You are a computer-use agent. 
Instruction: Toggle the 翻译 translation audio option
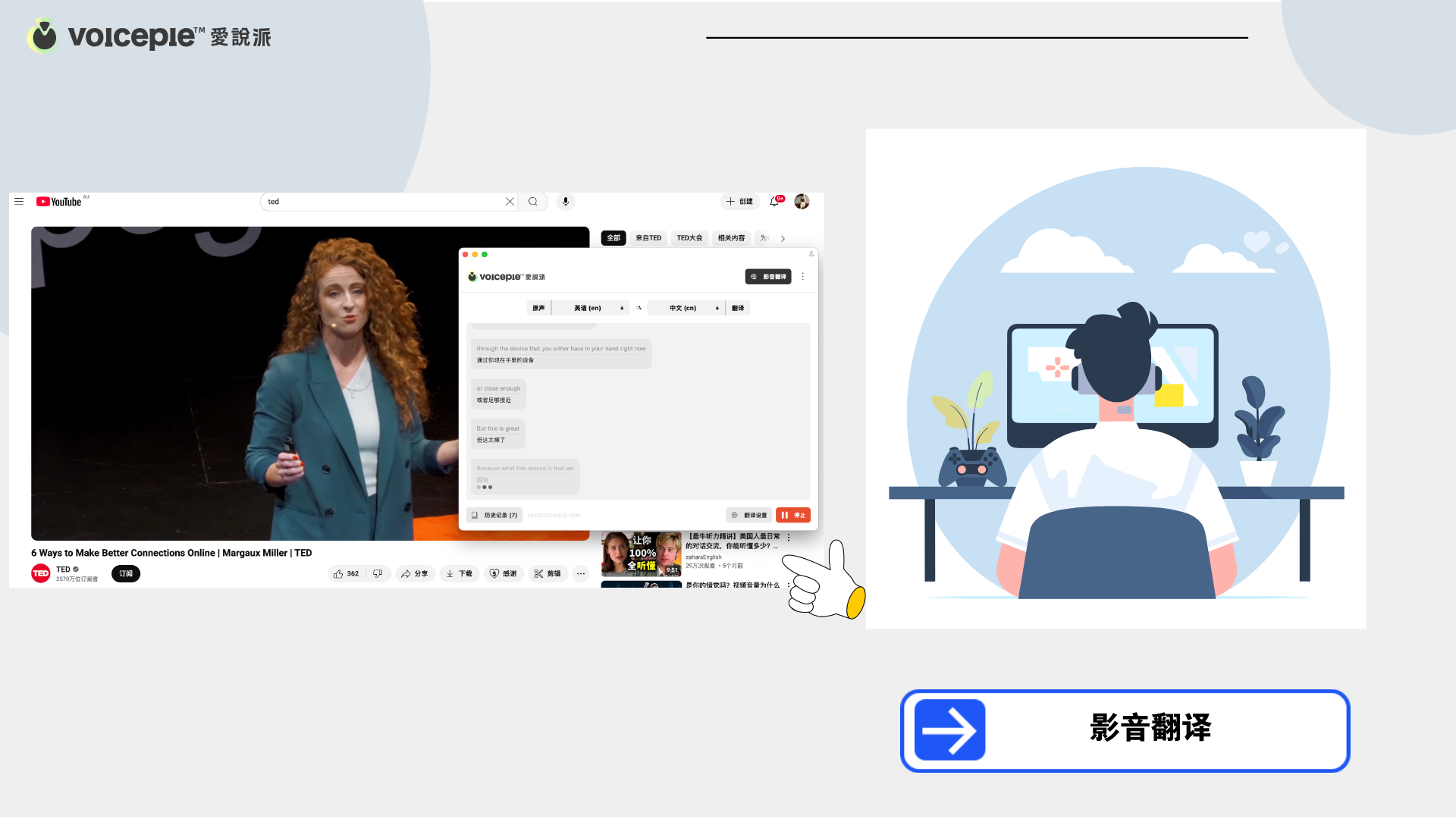(x=738, y=308)
